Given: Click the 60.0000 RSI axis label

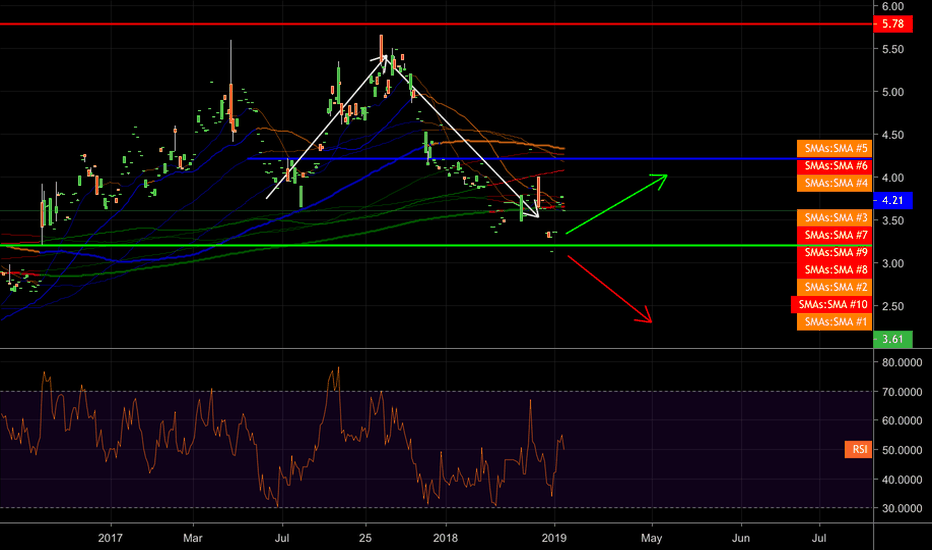Looking at the screenshot, I should coord(902,421).
